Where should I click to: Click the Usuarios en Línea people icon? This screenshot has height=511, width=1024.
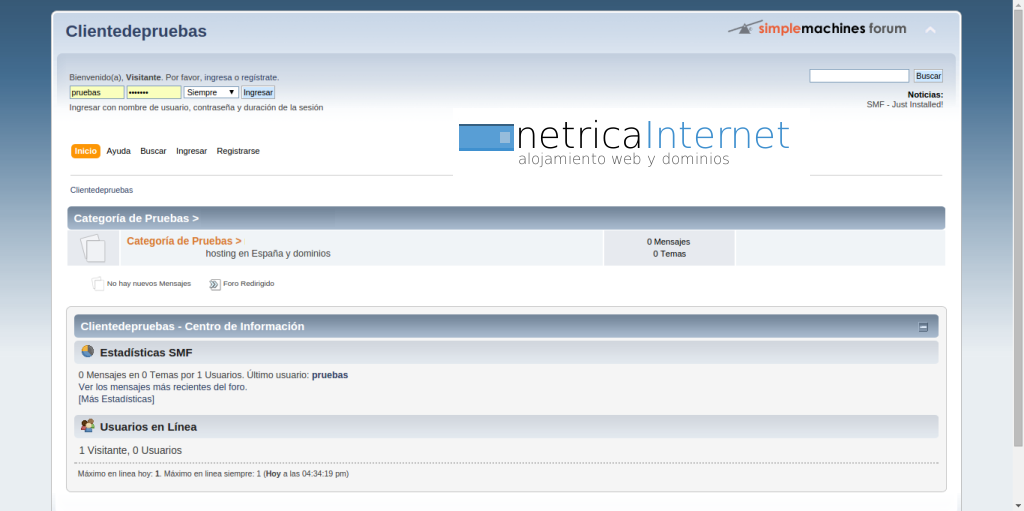tap(88, 426)
